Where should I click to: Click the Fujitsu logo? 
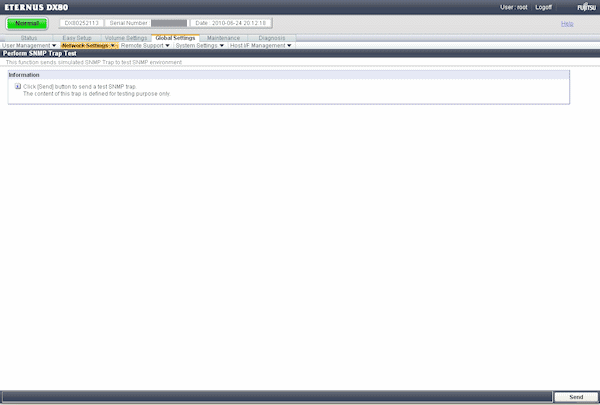point(587,7)
